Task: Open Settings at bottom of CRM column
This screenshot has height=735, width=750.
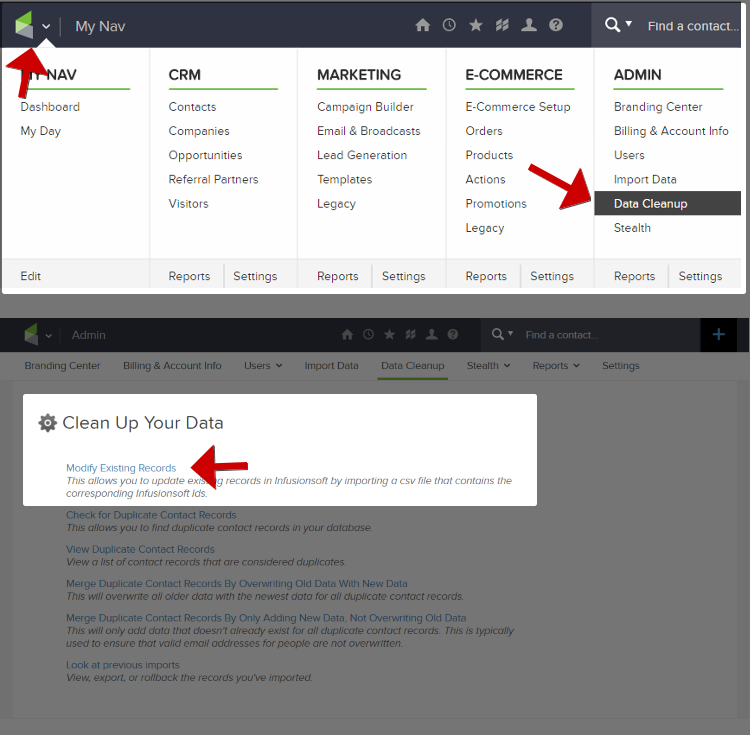Action: click(x=255, y=276)
